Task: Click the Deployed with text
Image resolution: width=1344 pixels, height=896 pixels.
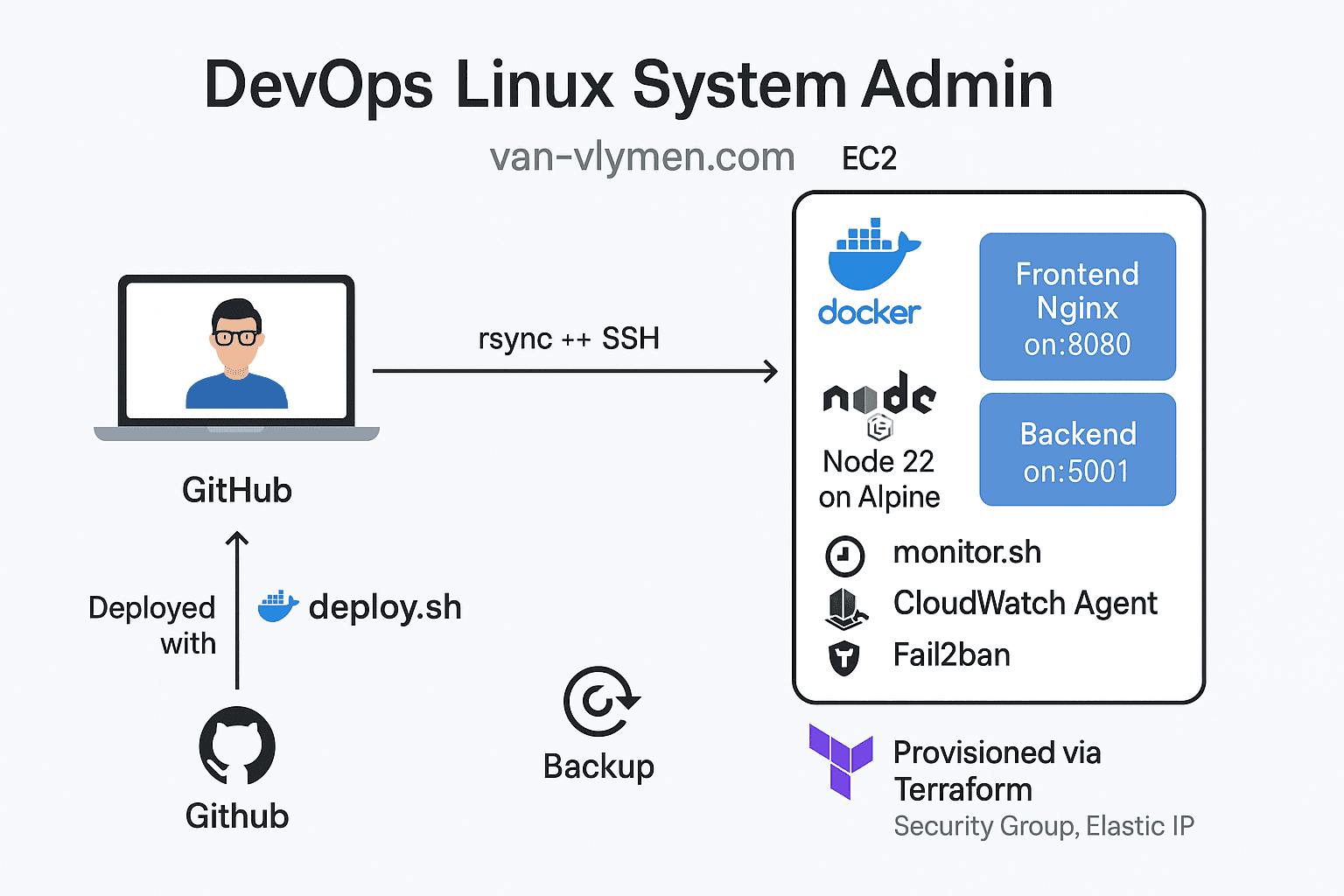Action: [152, 625]
